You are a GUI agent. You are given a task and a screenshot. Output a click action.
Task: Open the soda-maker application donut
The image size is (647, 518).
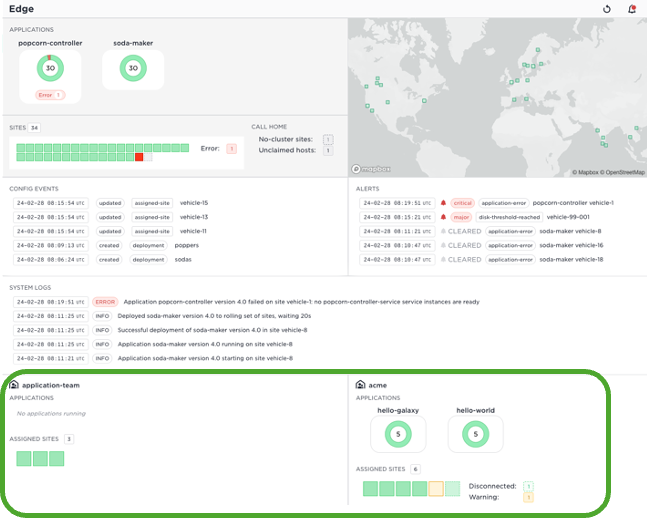click(133, 68)
